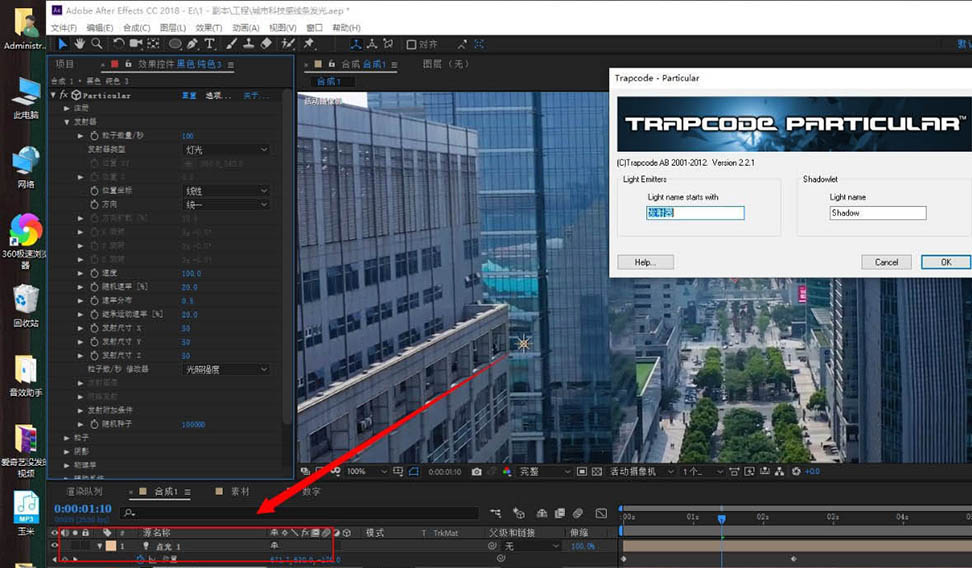Switch to the 渲染队列 render queue tab

84,491
